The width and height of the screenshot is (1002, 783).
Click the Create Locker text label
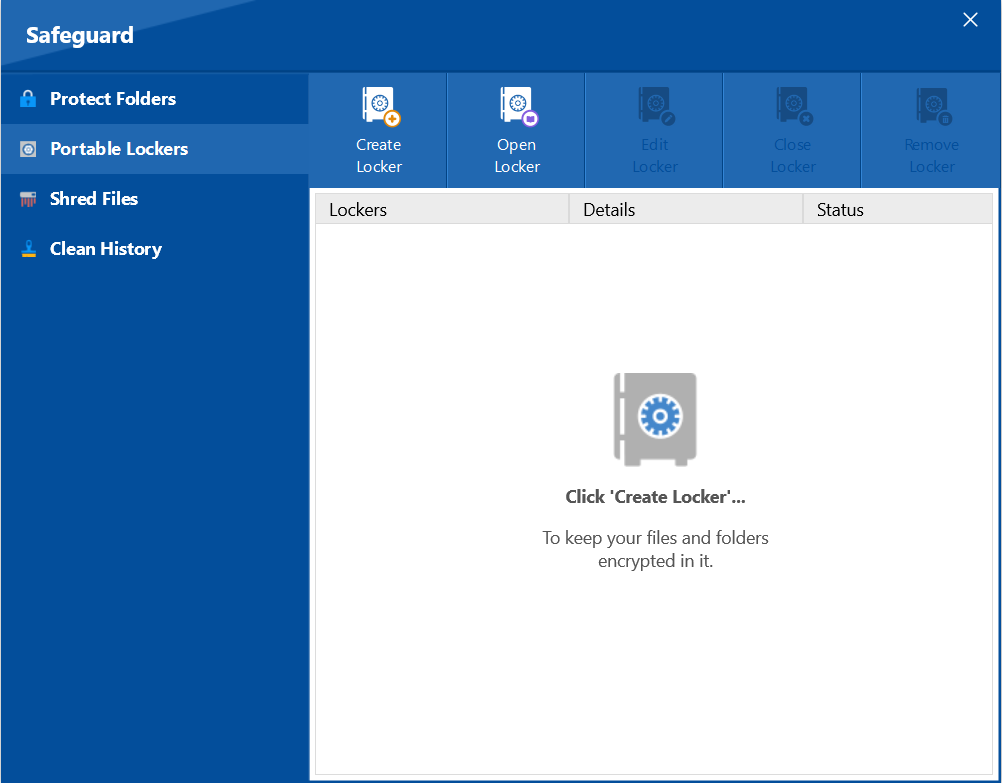(x=379, y=155)
